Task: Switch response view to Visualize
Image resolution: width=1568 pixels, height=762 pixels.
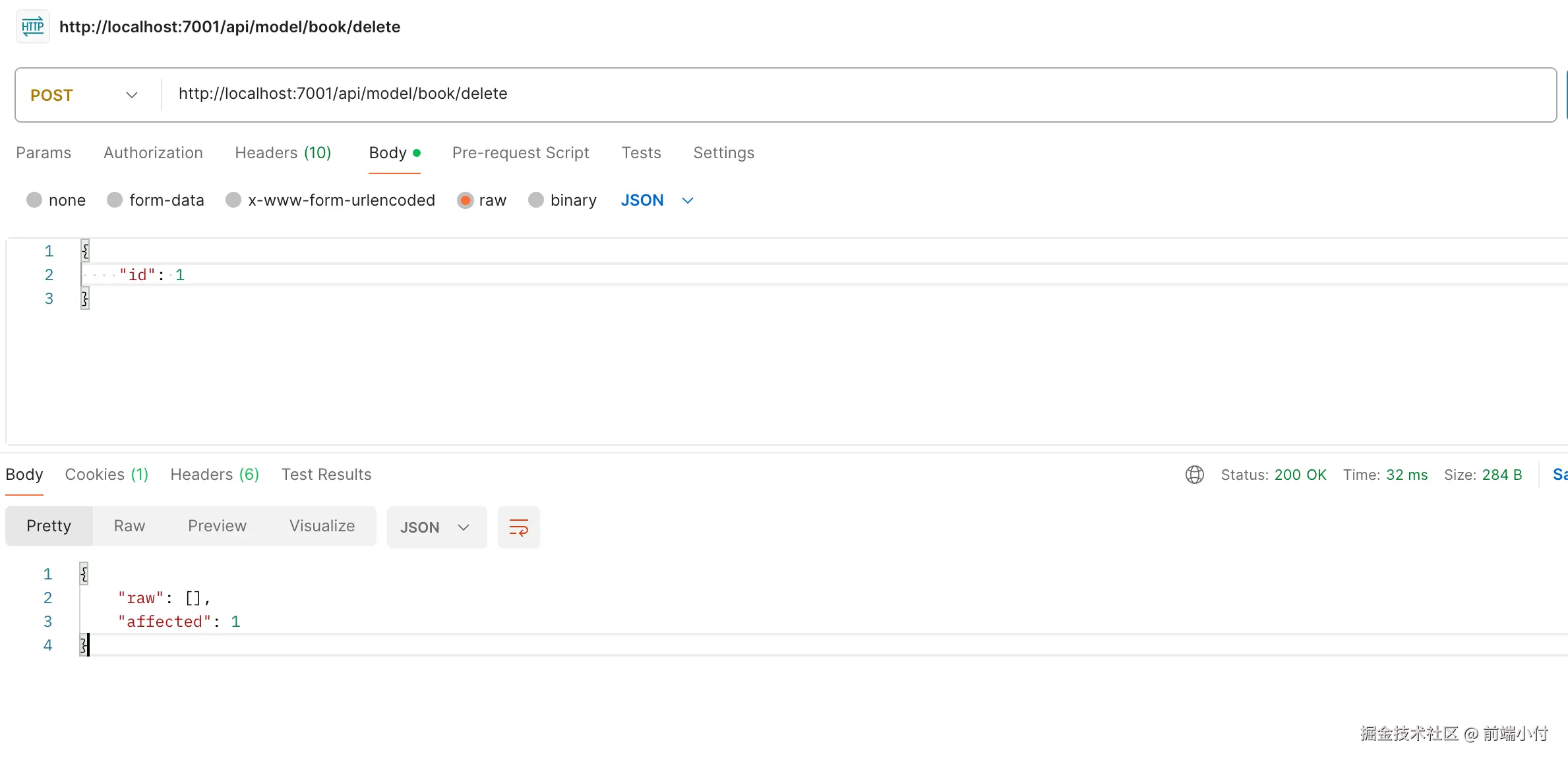Action: 322,526
